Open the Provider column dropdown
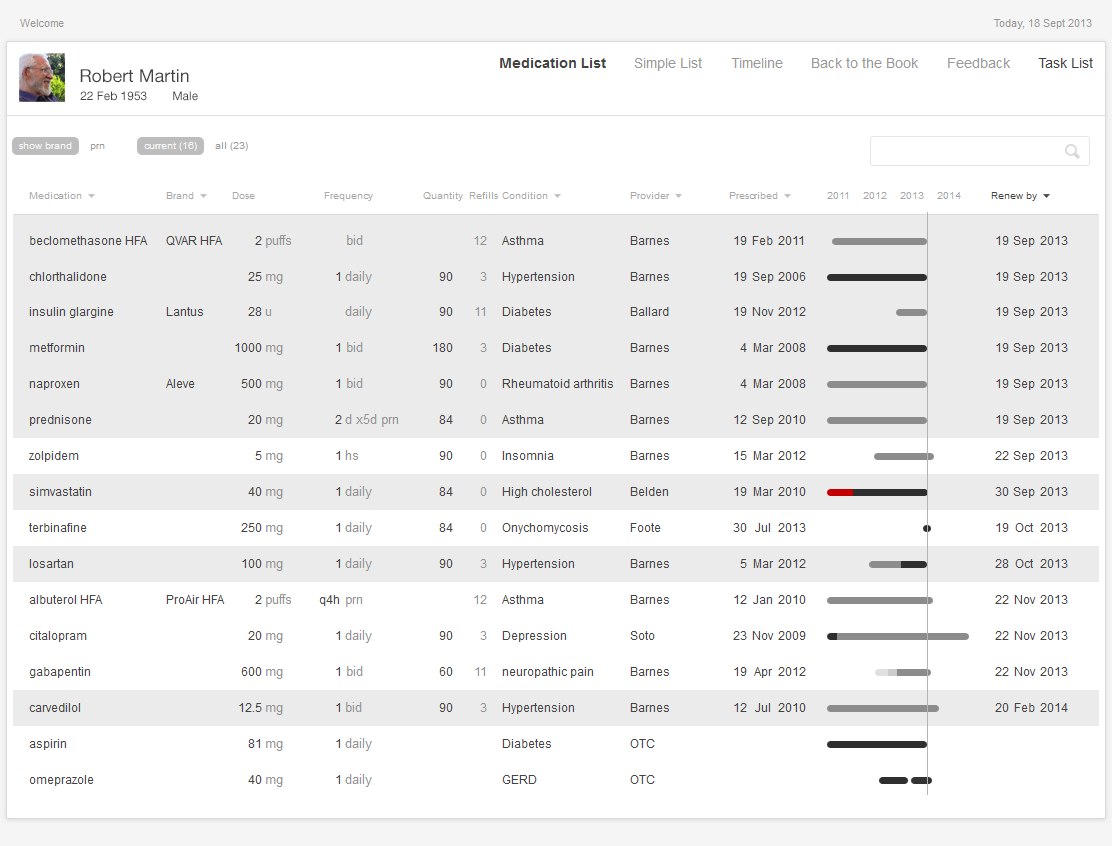Image resolution: width=1112 pixels, height=846 pixels. pos(678,196)
